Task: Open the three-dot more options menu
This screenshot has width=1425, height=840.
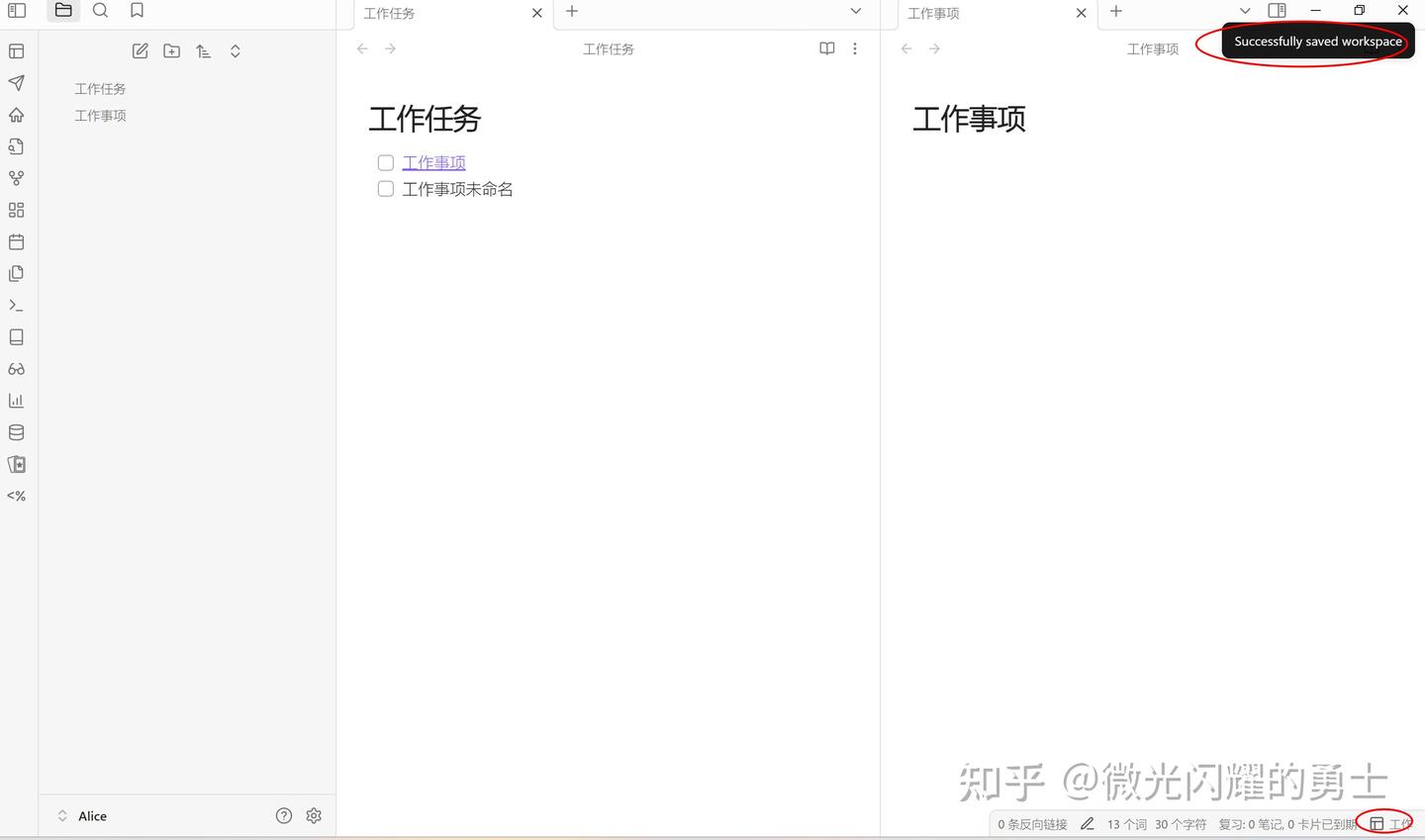Action: pos(854,48)
